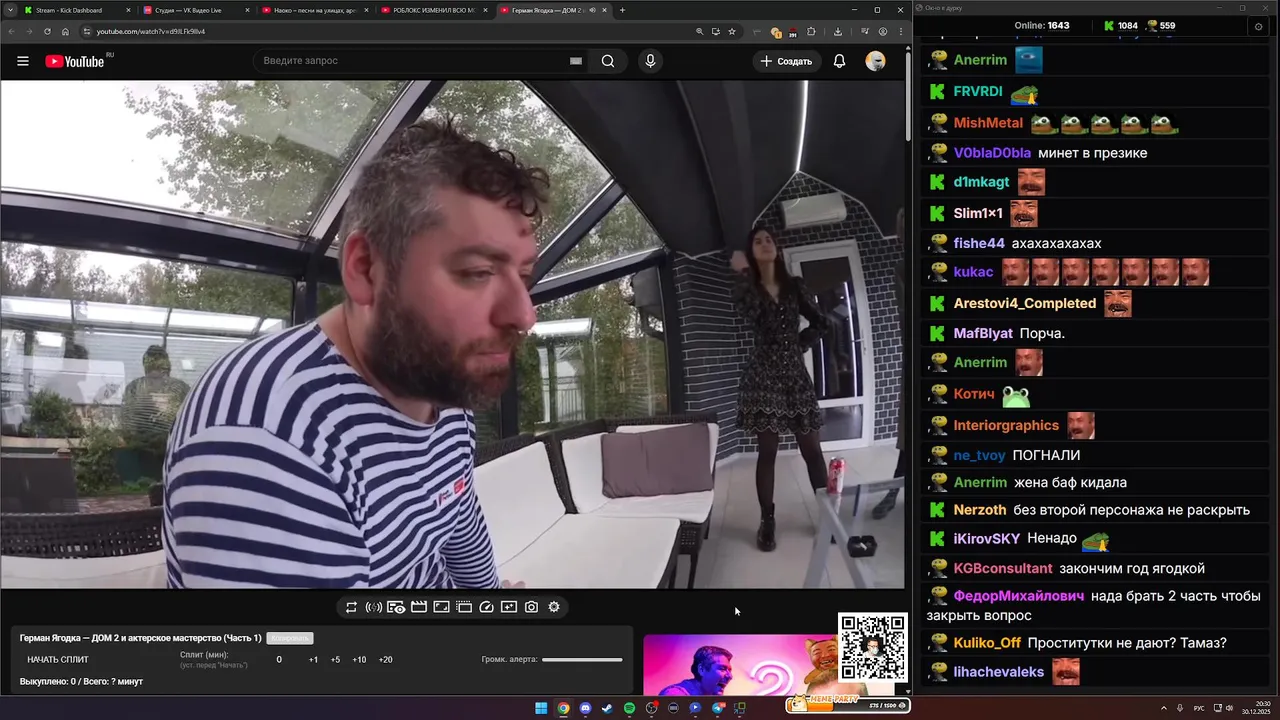This screenshot has width=1280, height=720.
Task: Open Steam from the taskbar
Action: 607,708
